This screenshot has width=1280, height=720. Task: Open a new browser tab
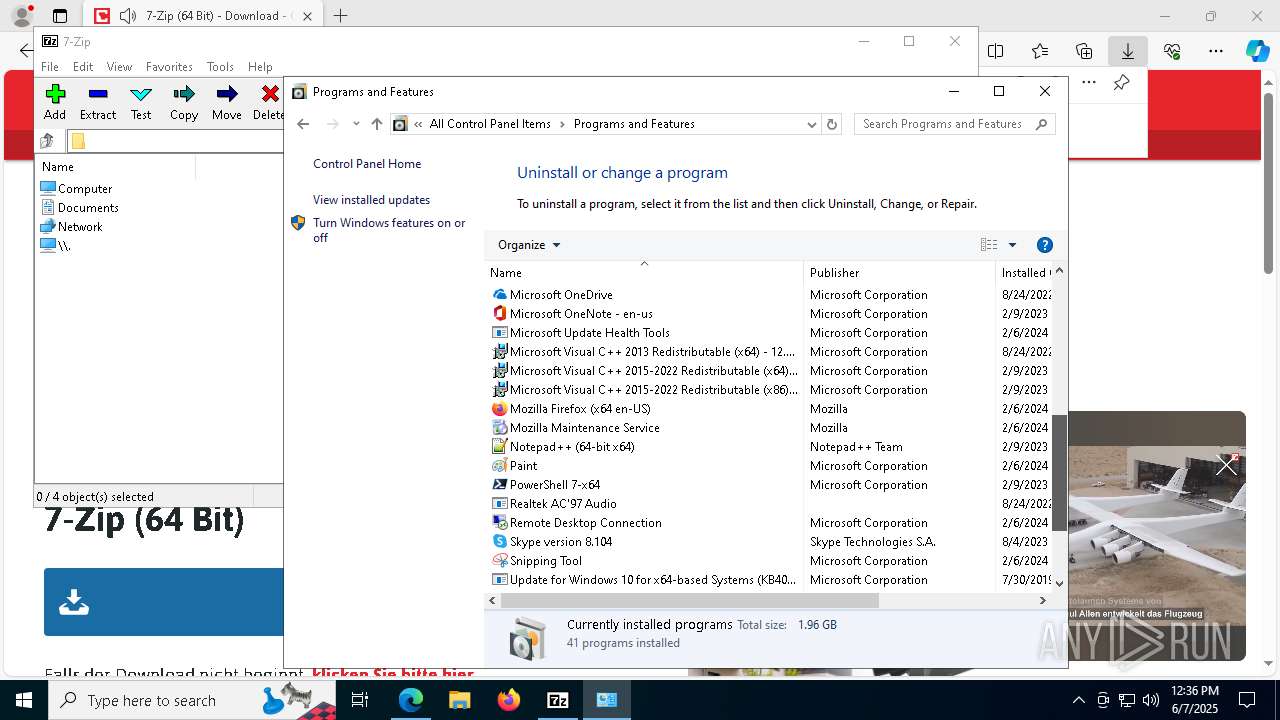point(341,16)
